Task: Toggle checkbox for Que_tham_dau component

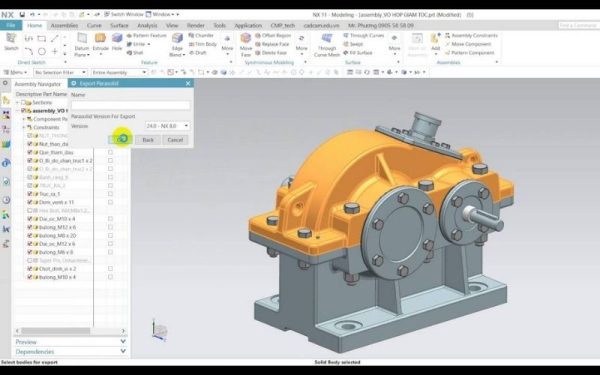Action: (x=29, y=152)
